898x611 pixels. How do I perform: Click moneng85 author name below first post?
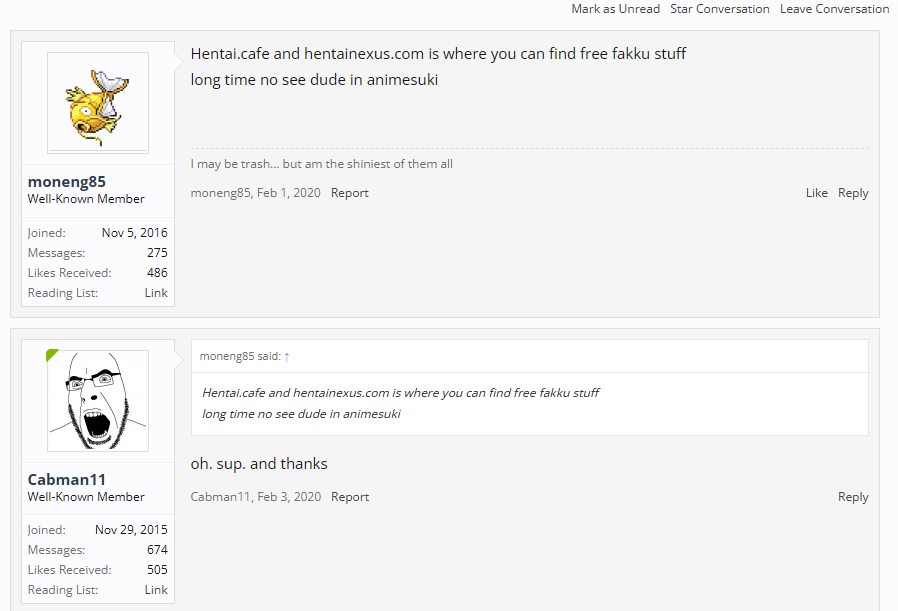point(220,193)
